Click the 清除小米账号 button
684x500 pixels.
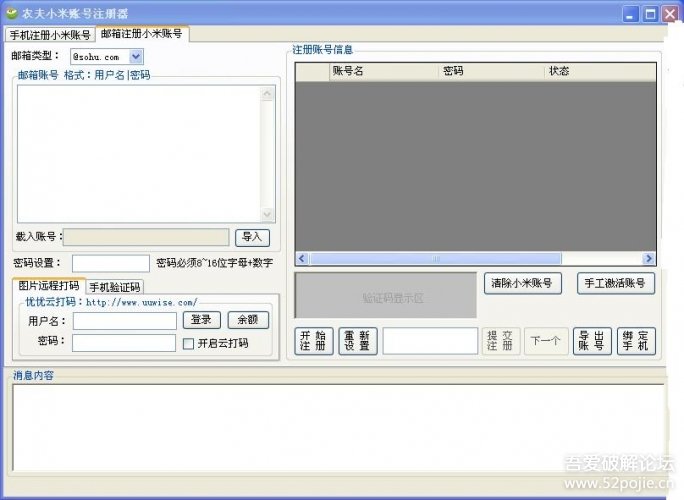523,284
